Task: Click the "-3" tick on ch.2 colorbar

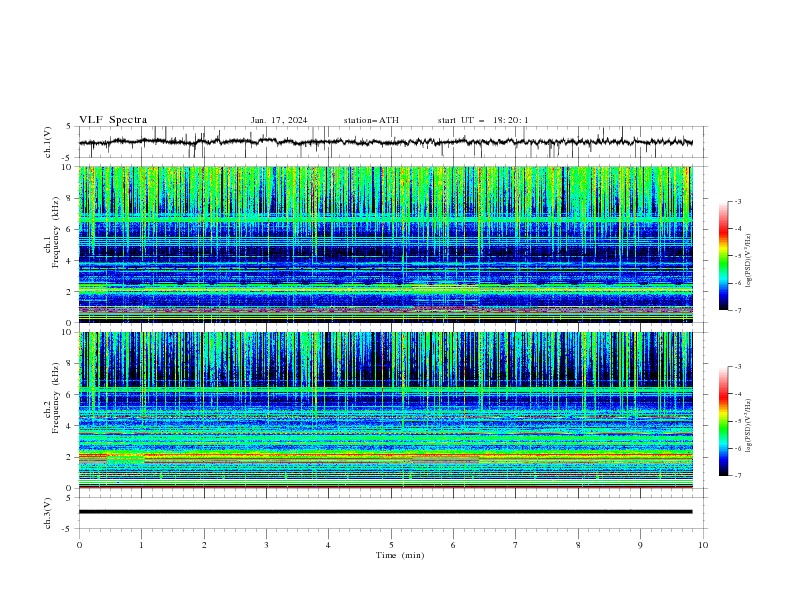Action: click(x=737, y=367)
